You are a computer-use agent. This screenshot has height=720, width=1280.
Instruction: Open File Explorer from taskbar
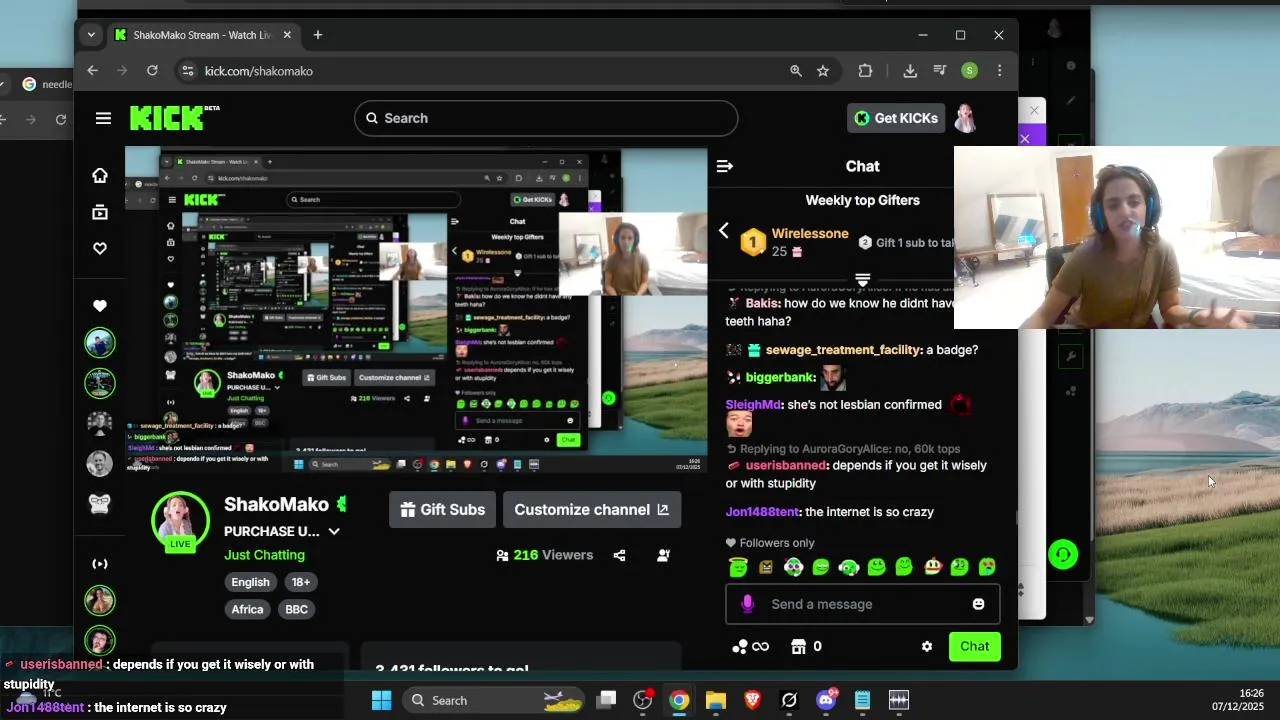click(716, 700)
